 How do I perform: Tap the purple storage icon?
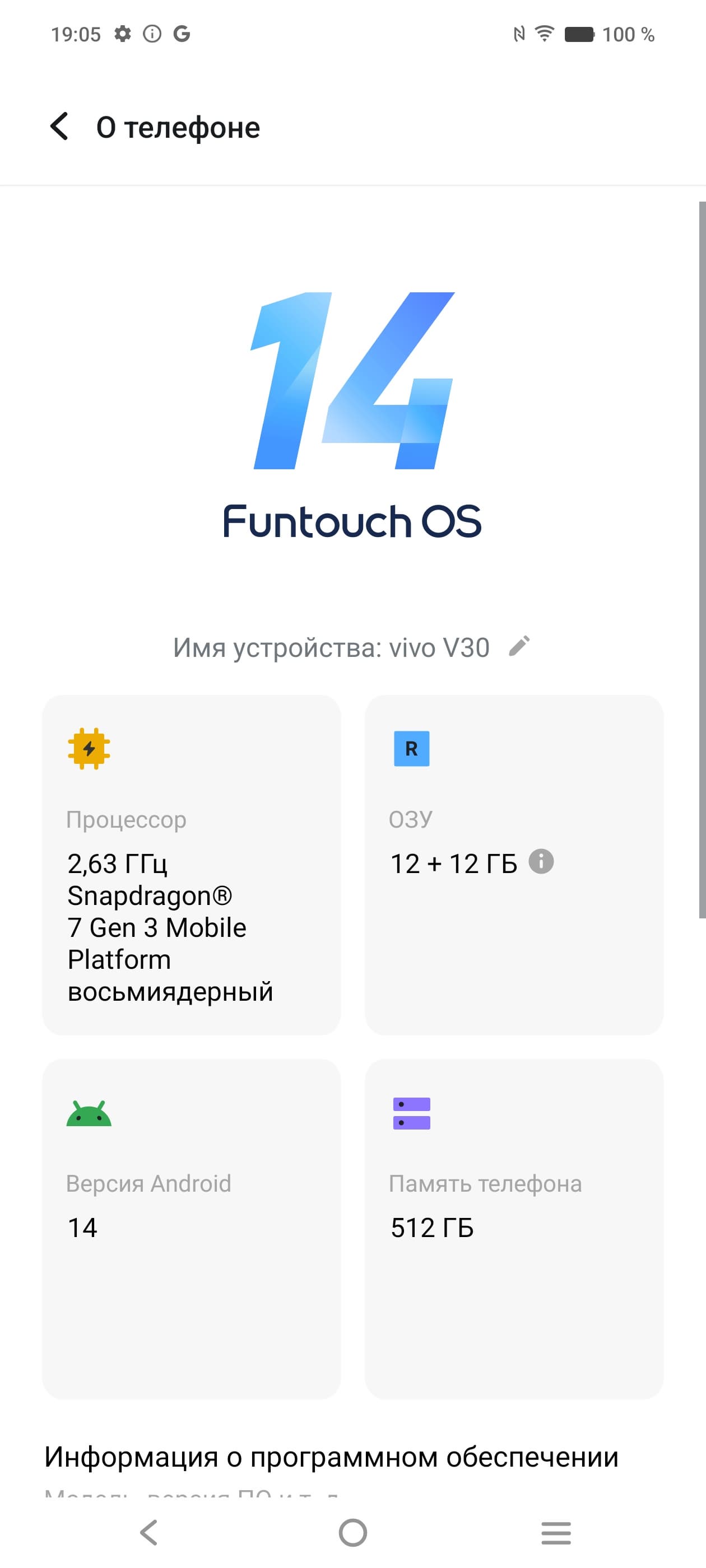tap(412, 1113)
